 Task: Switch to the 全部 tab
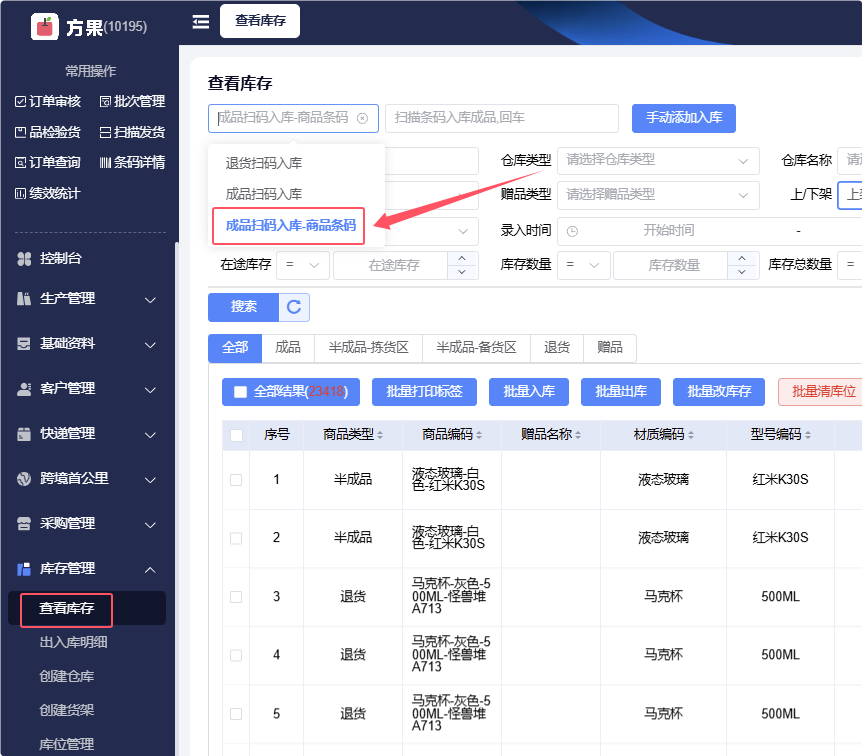pos(235,347)
